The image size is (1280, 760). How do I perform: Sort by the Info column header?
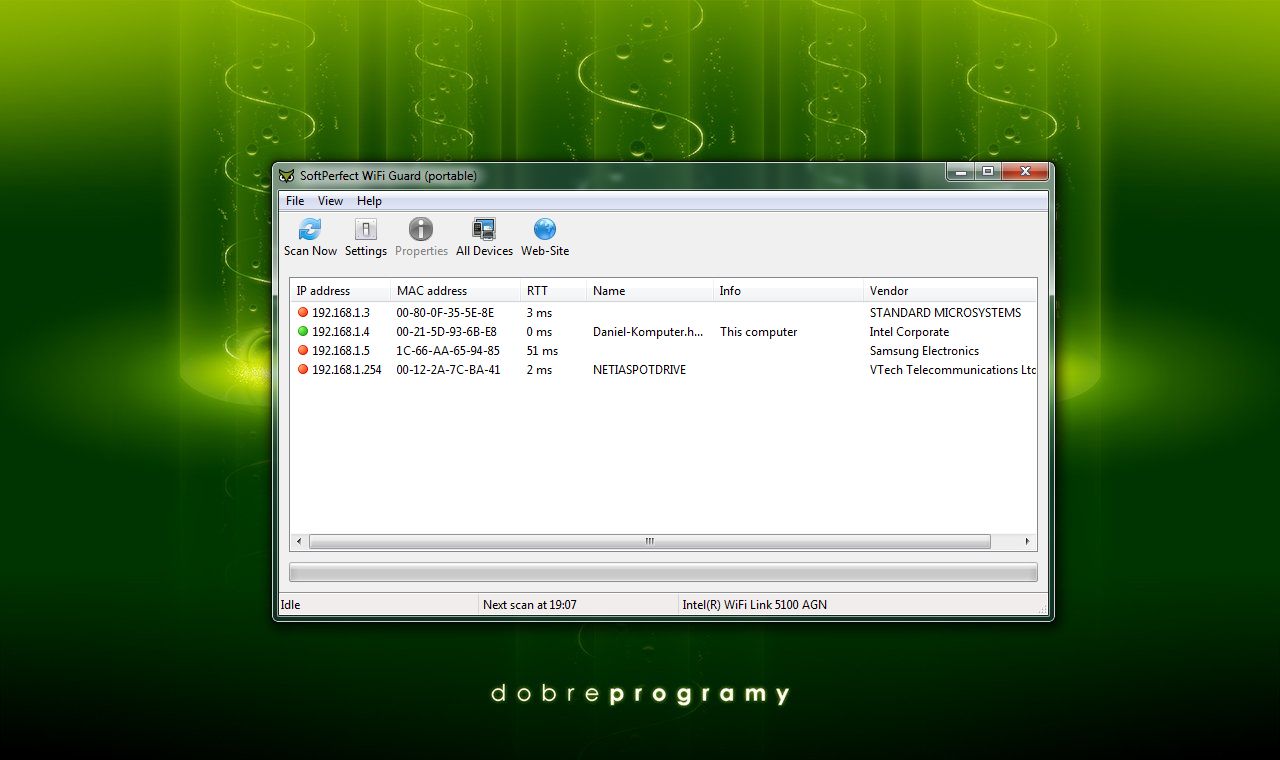[x=788, y=291]
